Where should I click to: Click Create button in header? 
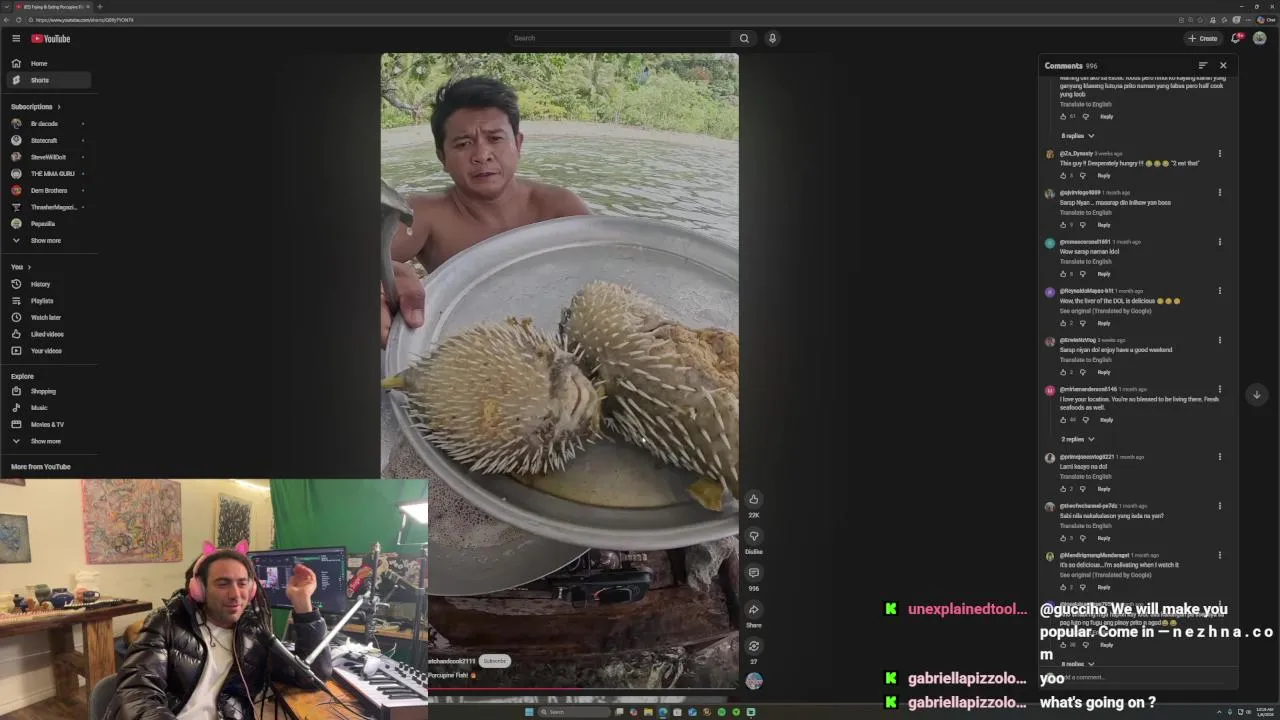(x=1203, y=38)
